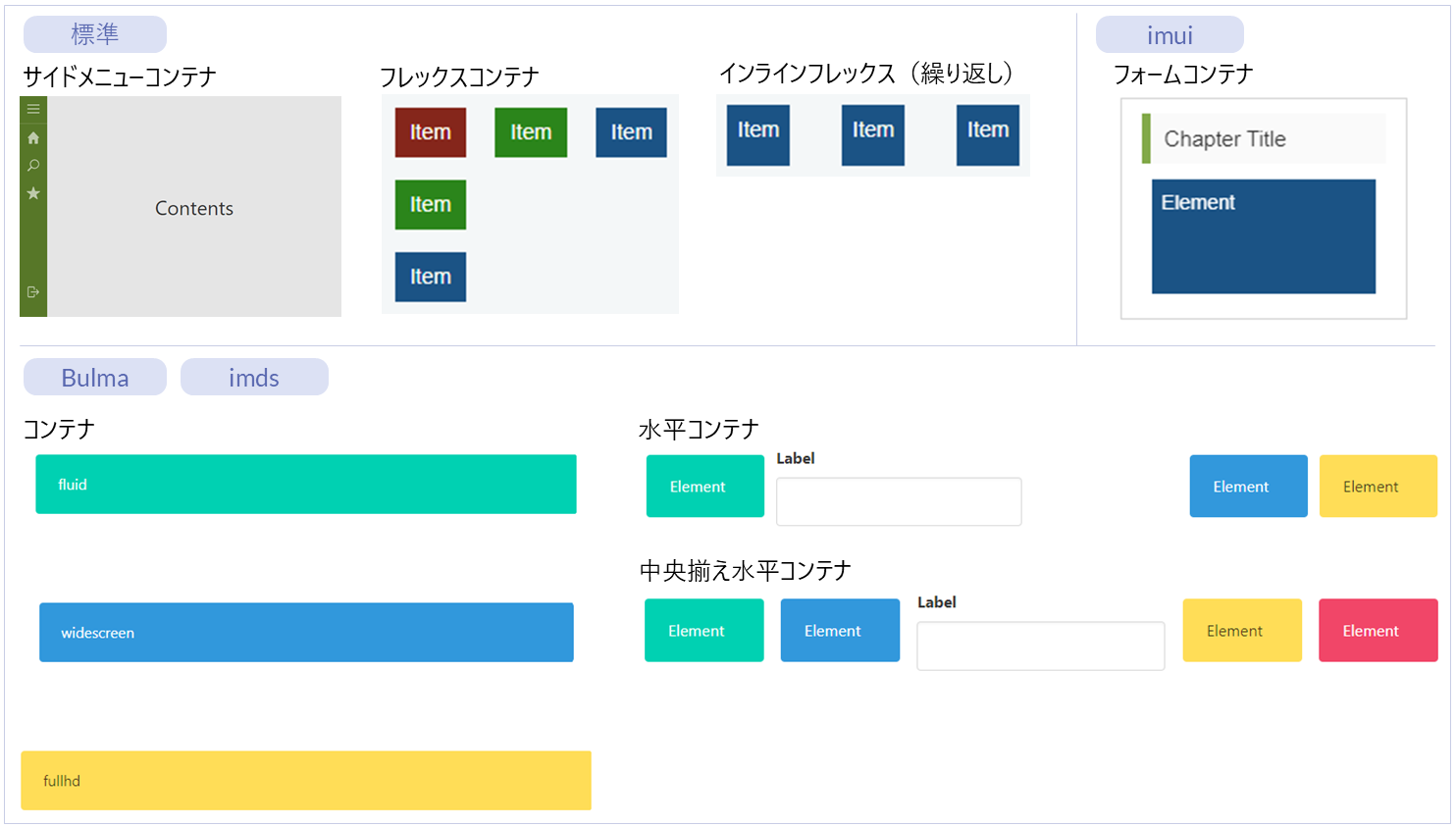Screen dimensions: 1456x827
Task: Click the logout icon at the sidebar bottom
Action: tap(33, 292)
